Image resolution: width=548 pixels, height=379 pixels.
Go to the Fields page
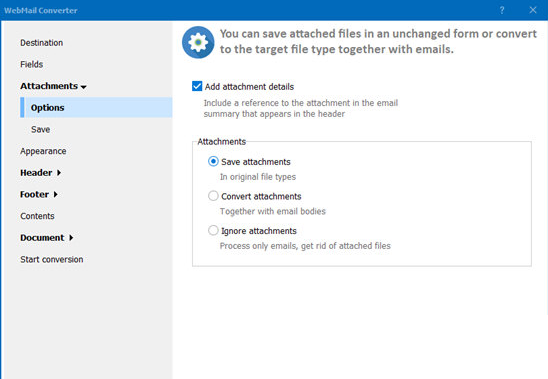tap(31, 64)
